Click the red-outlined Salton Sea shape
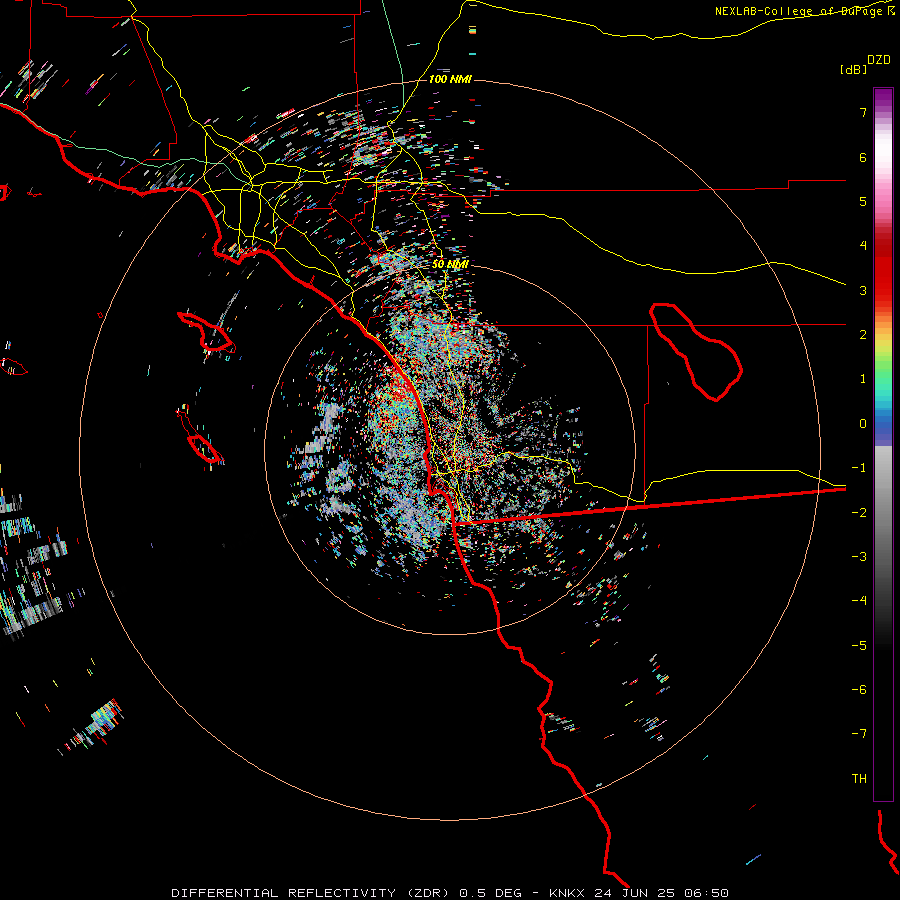The height and width of the screenshot is (900, 900). [696, 352]
